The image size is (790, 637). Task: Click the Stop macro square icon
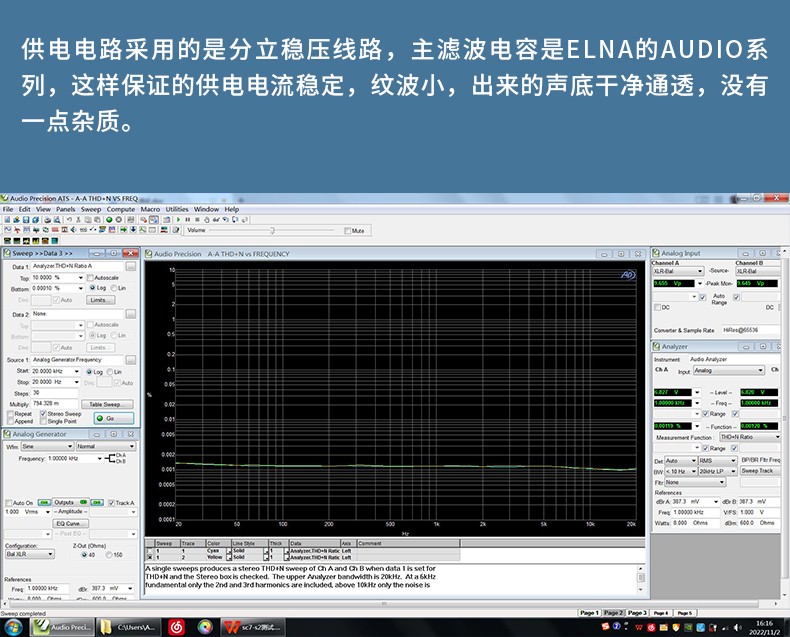pyautogui.click(x=197, y=220)
